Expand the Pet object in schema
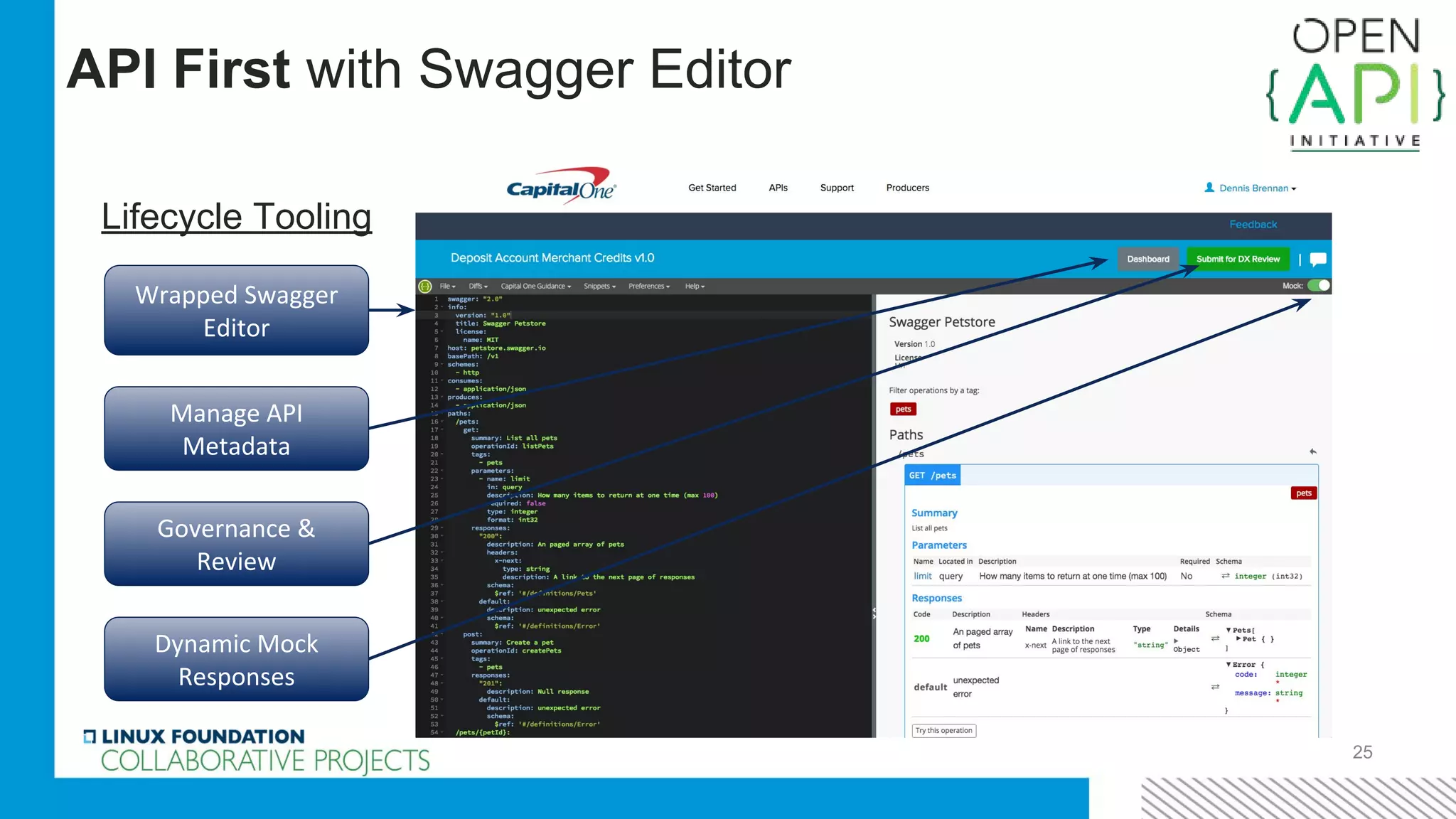1456x819 pixels. [1238, 639]
